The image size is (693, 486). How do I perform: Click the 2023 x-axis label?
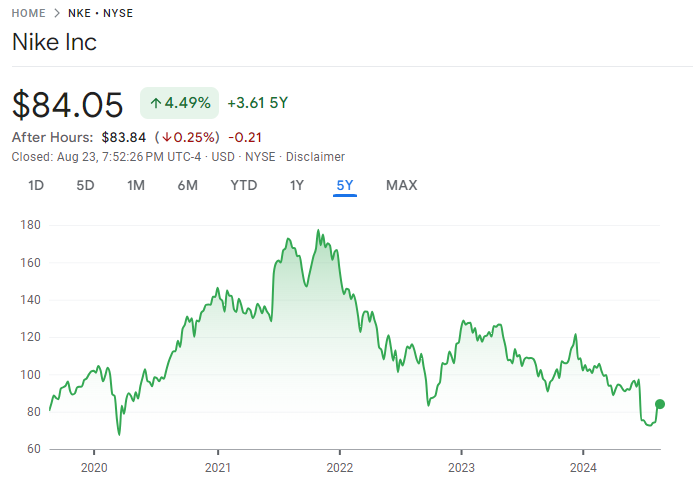tap(461, 467)
